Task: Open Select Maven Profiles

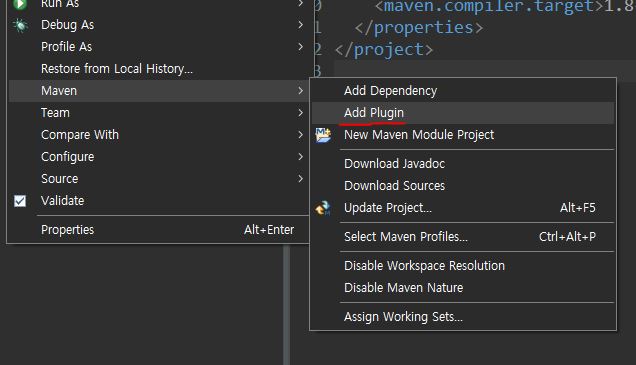Action: pos(463,236)
